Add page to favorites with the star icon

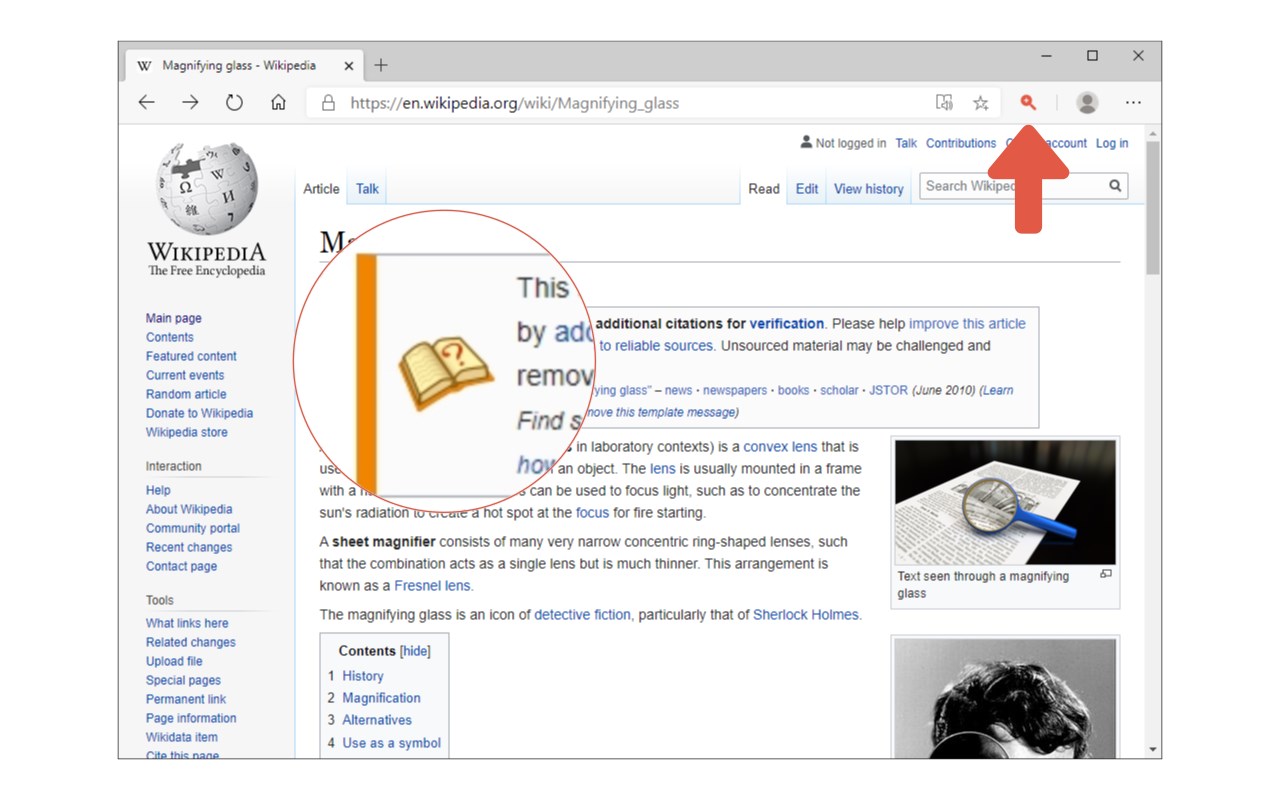pyautogui.click(x=981, y=103)
